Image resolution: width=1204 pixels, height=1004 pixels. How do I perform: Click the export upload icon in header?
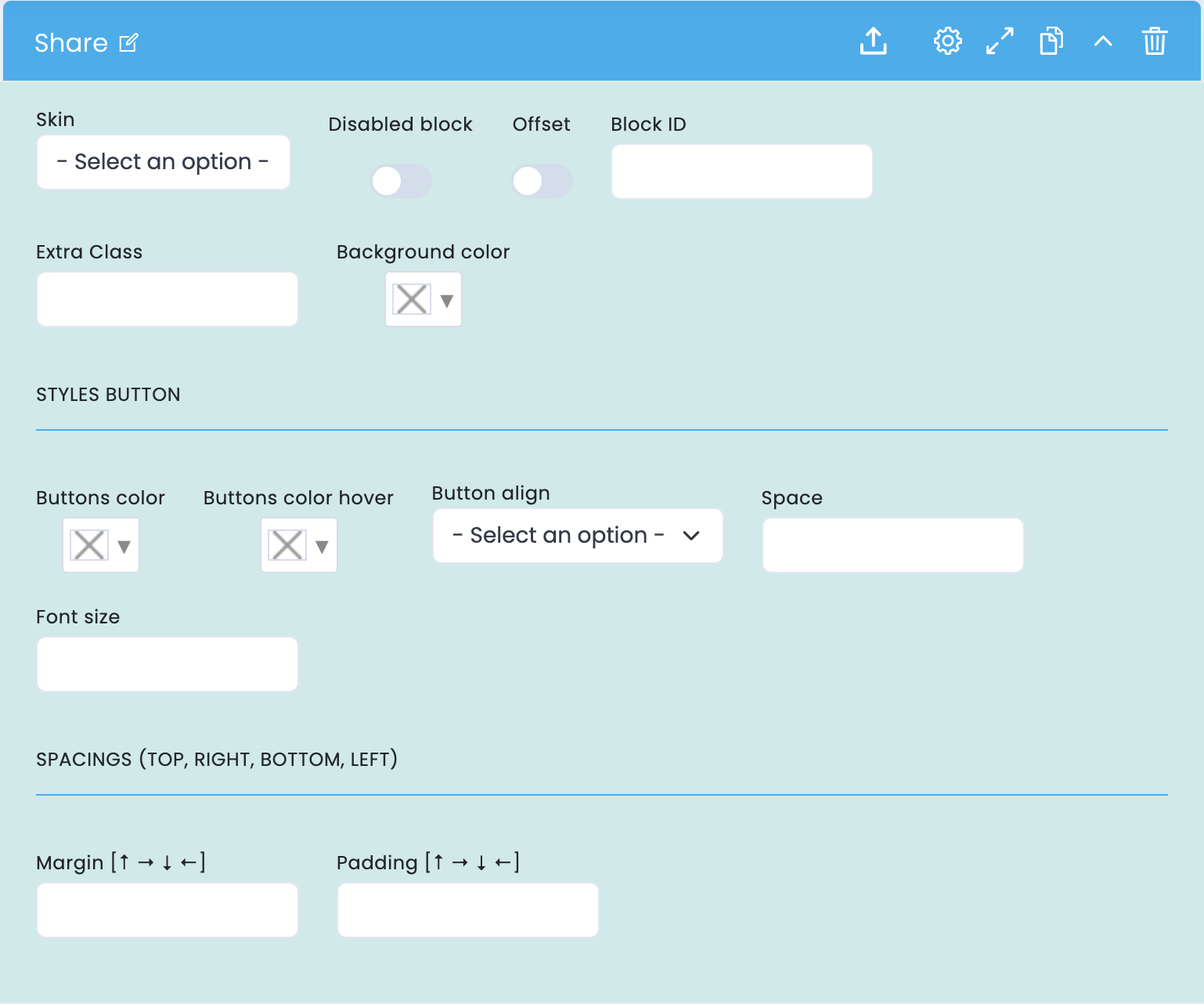click(x=874, y=41)
